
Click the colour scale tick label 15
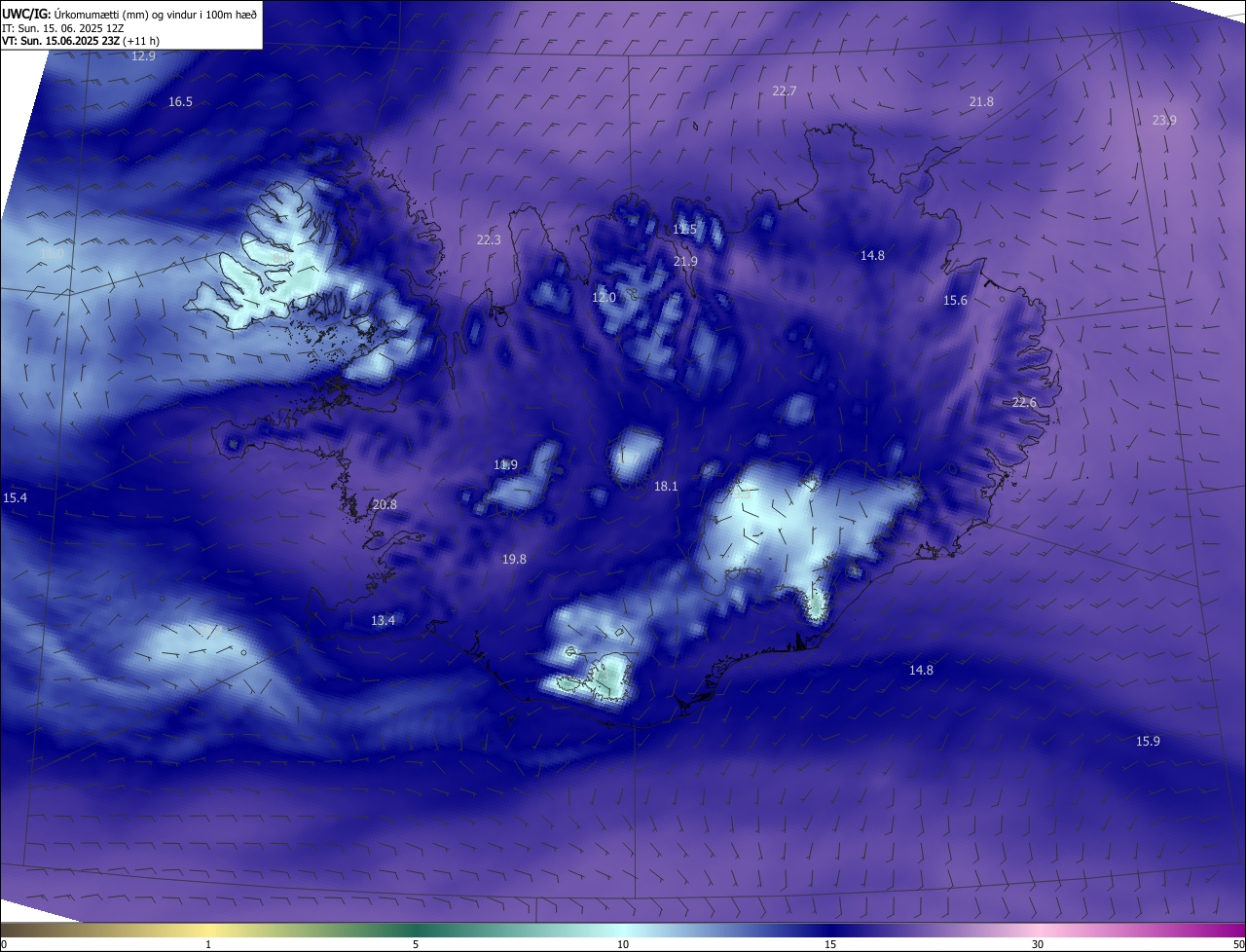[x=830, y=944]
